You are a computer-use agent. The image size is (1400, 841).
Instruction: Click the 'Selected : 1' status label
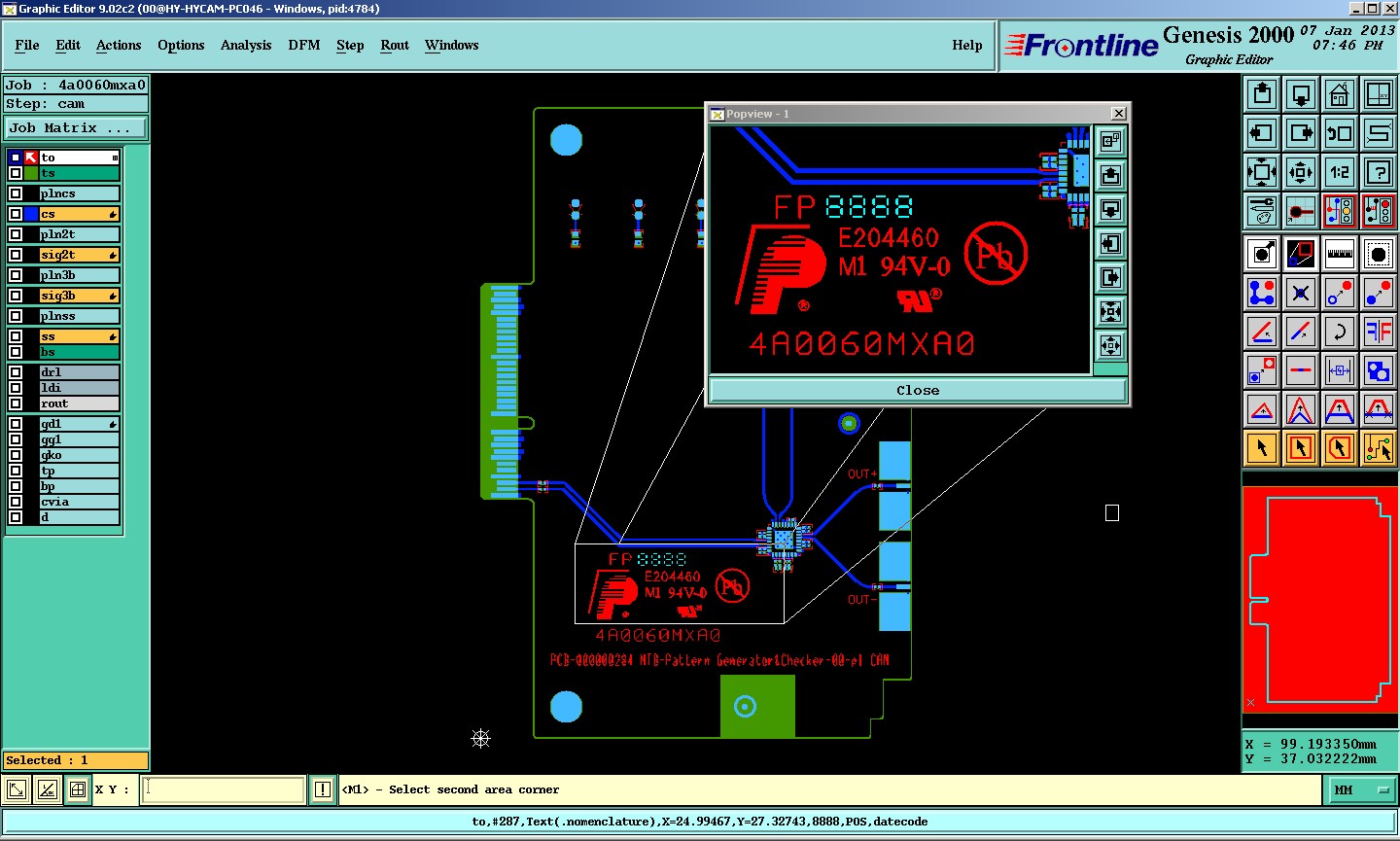click(x=76, y=760)
